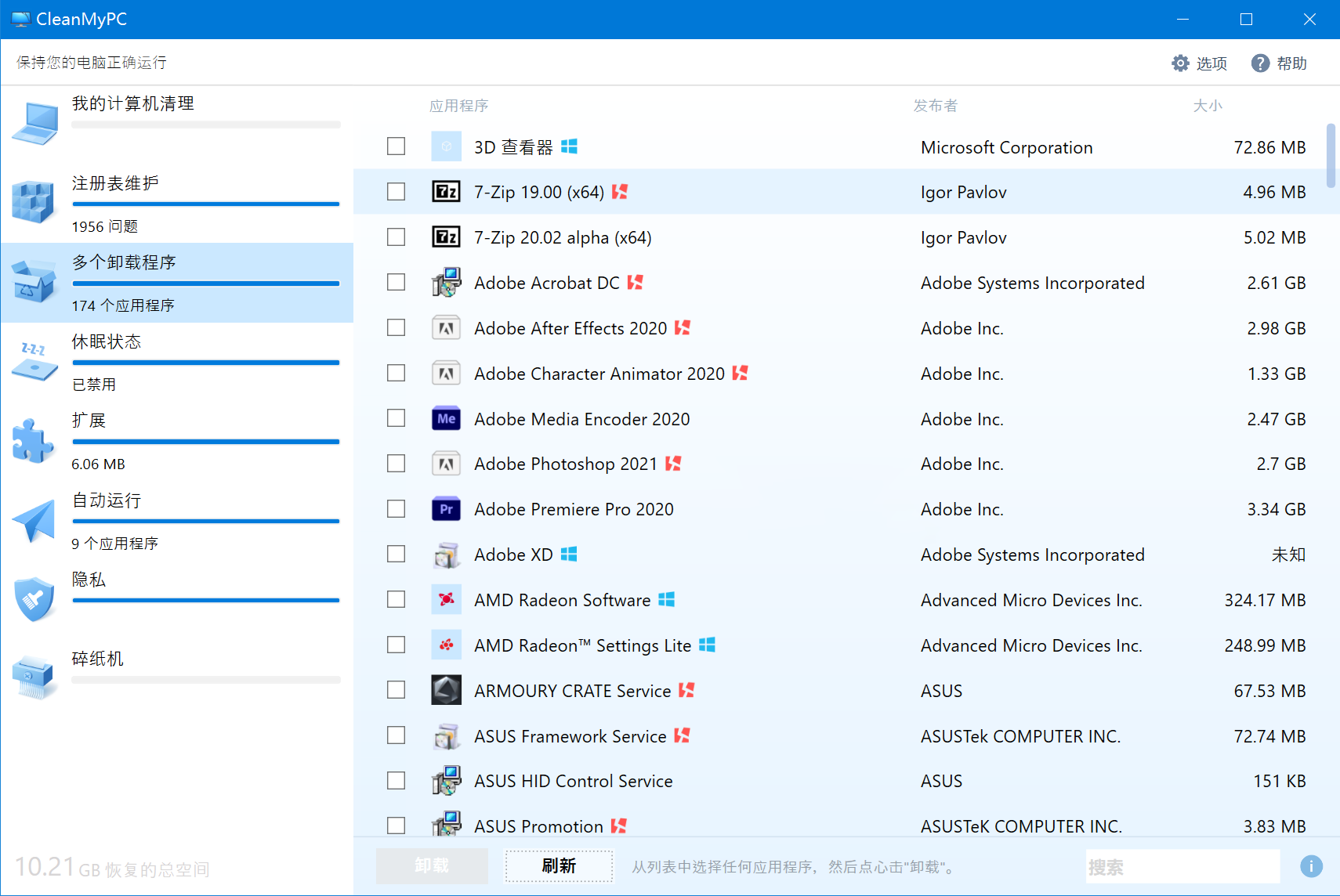Select the Adobe Character Animator 2020 row
The image size is (1340, 896).
pos(846,374)
